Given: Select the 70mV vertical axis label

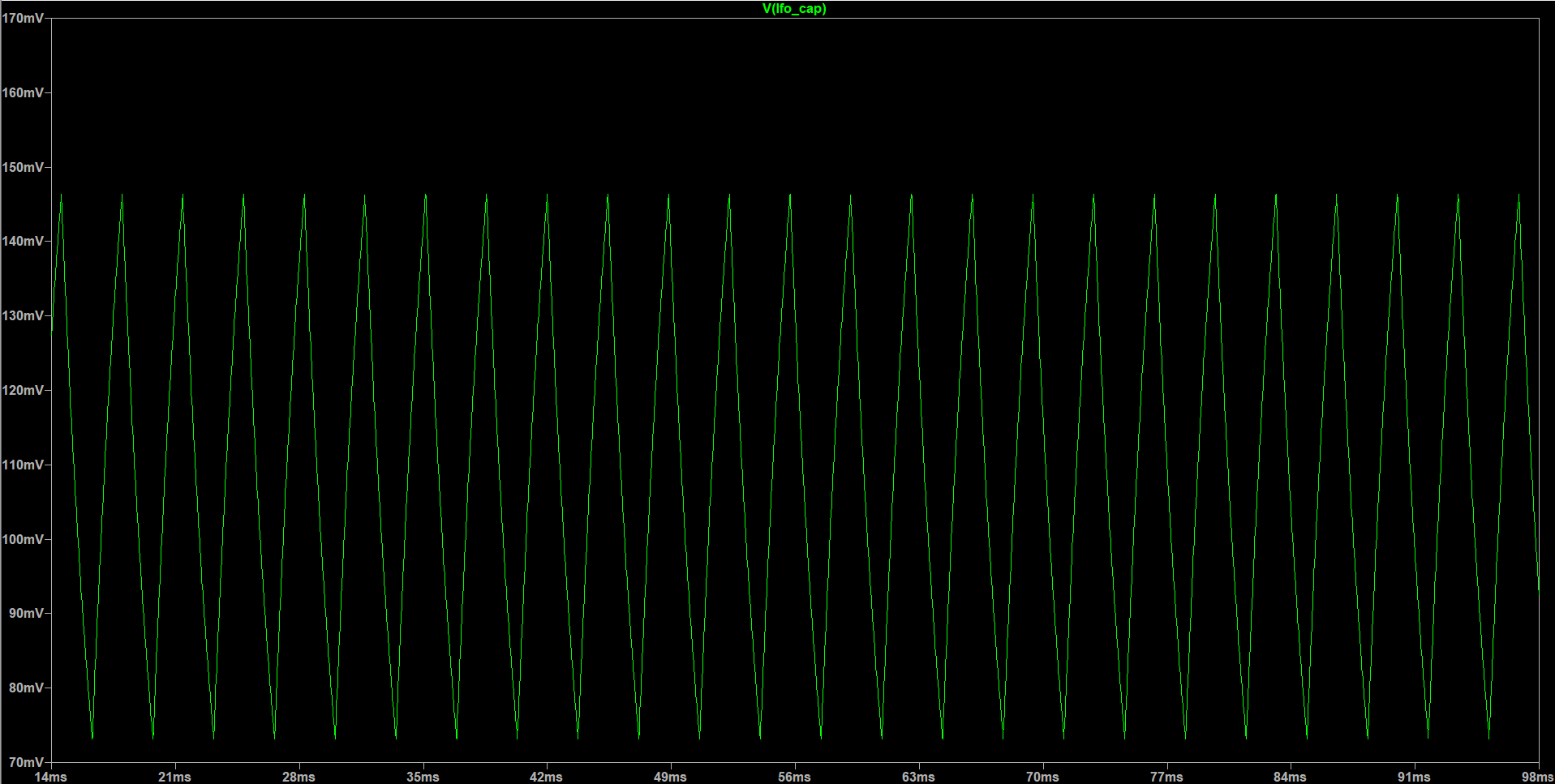Looking at the screenshot, I should pos(26,762).
